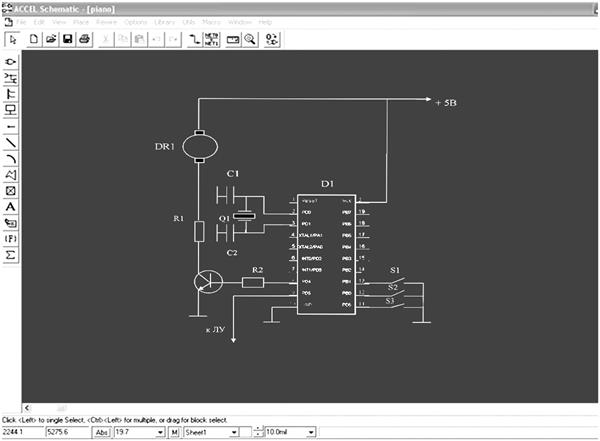
Task: Toggle the Abs coordinate mode button
Action: pos(101,432)
